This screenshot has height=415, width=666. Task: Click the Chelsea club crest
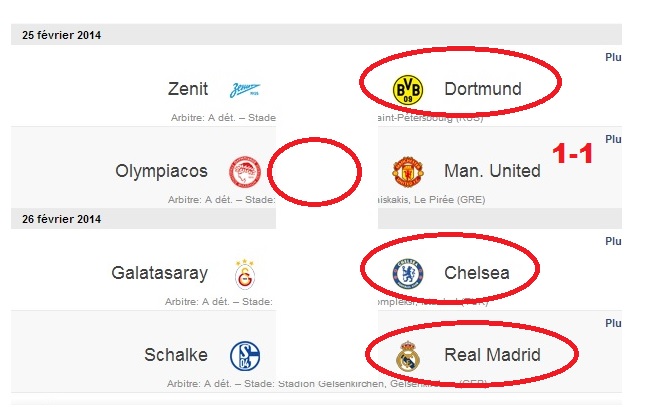408,274
